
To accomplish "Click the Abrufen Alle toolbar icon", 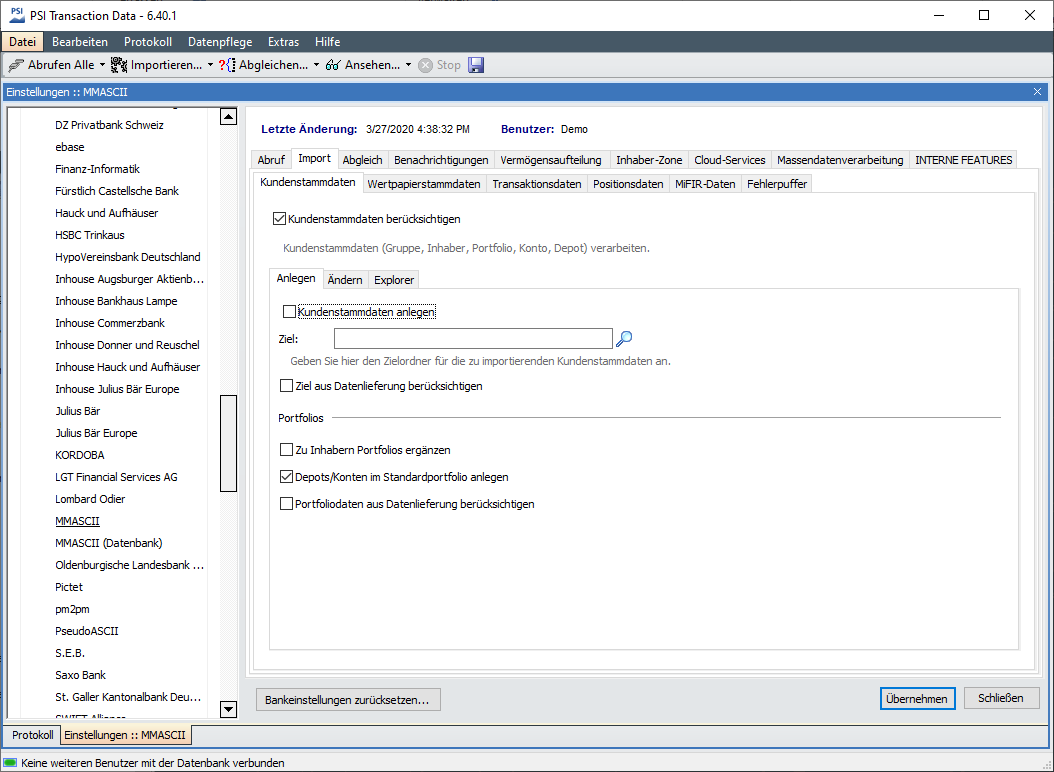I will pos(16,65).
